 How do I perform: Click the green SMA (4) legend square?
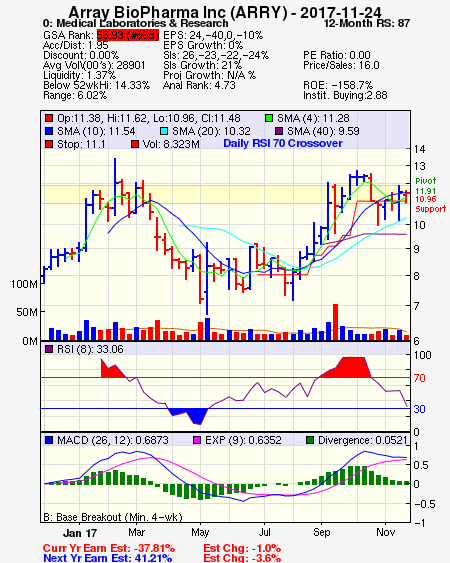click(269, 118)
